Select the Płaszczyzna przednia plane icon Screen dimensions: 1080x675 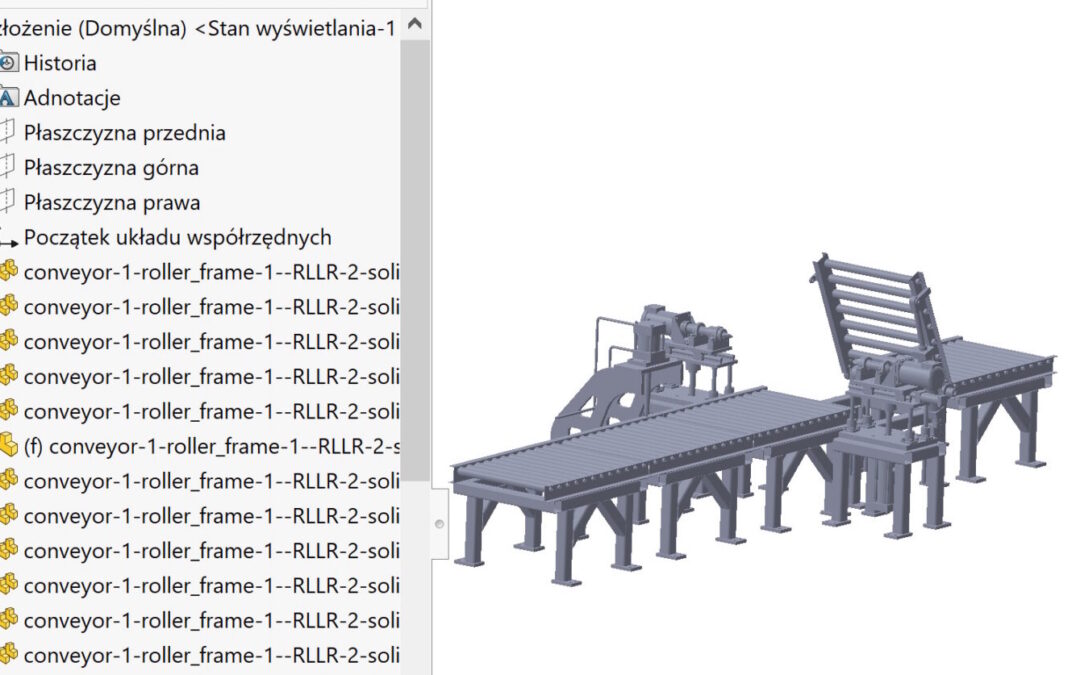coord(9,133)
